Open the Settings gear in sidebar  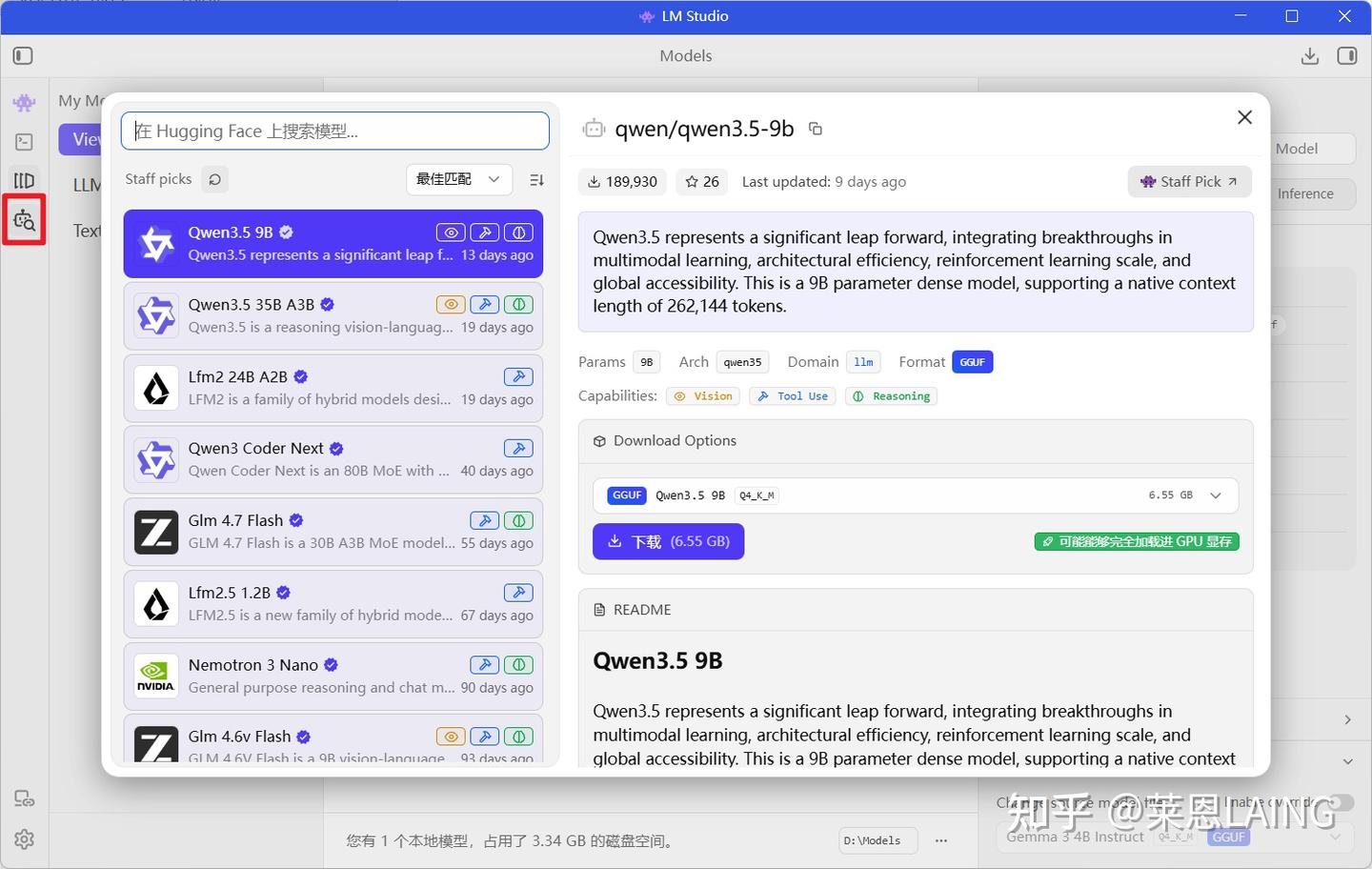pyautogui.click(x=24, y=839)
